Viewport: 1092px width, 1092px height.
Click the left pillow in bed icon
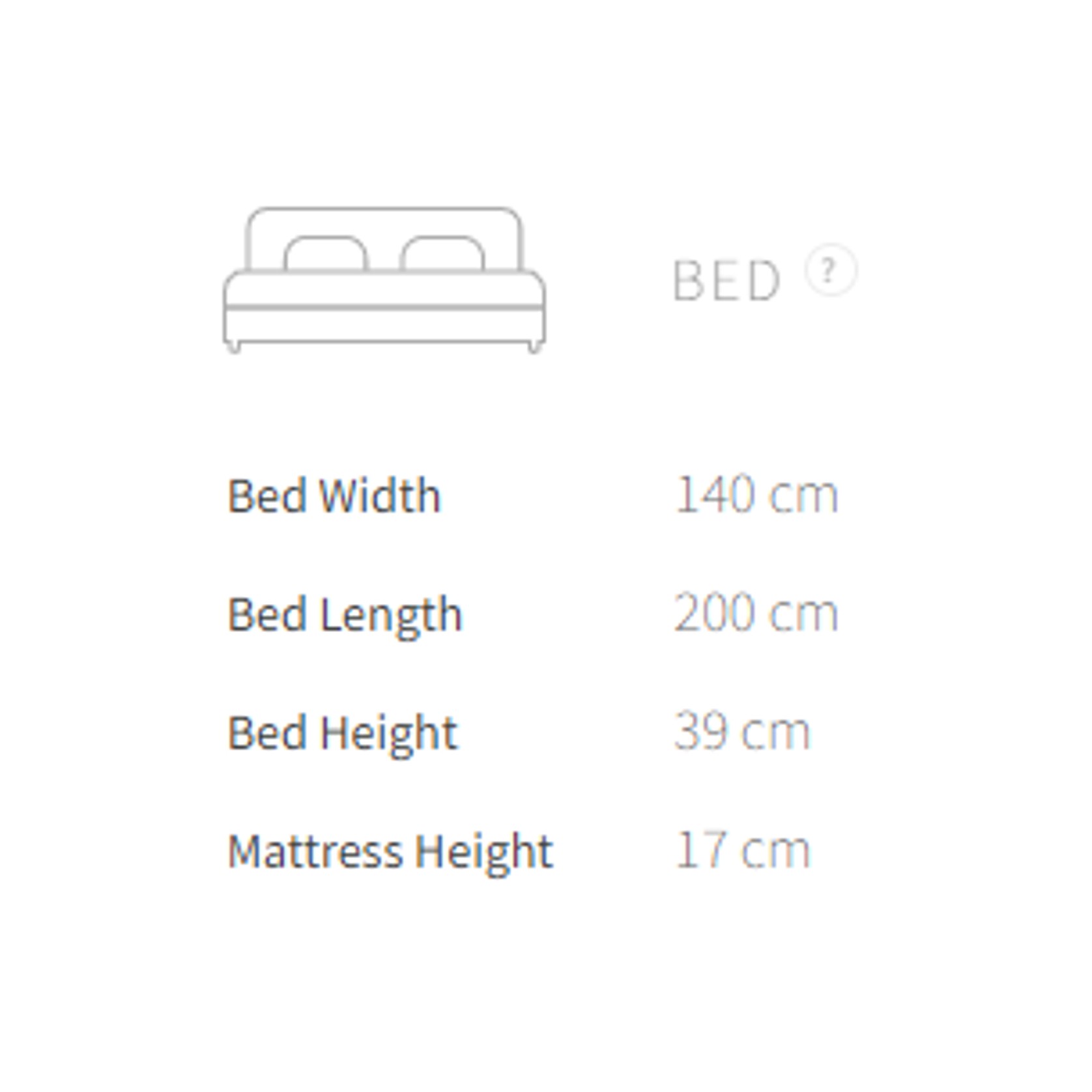326,253
